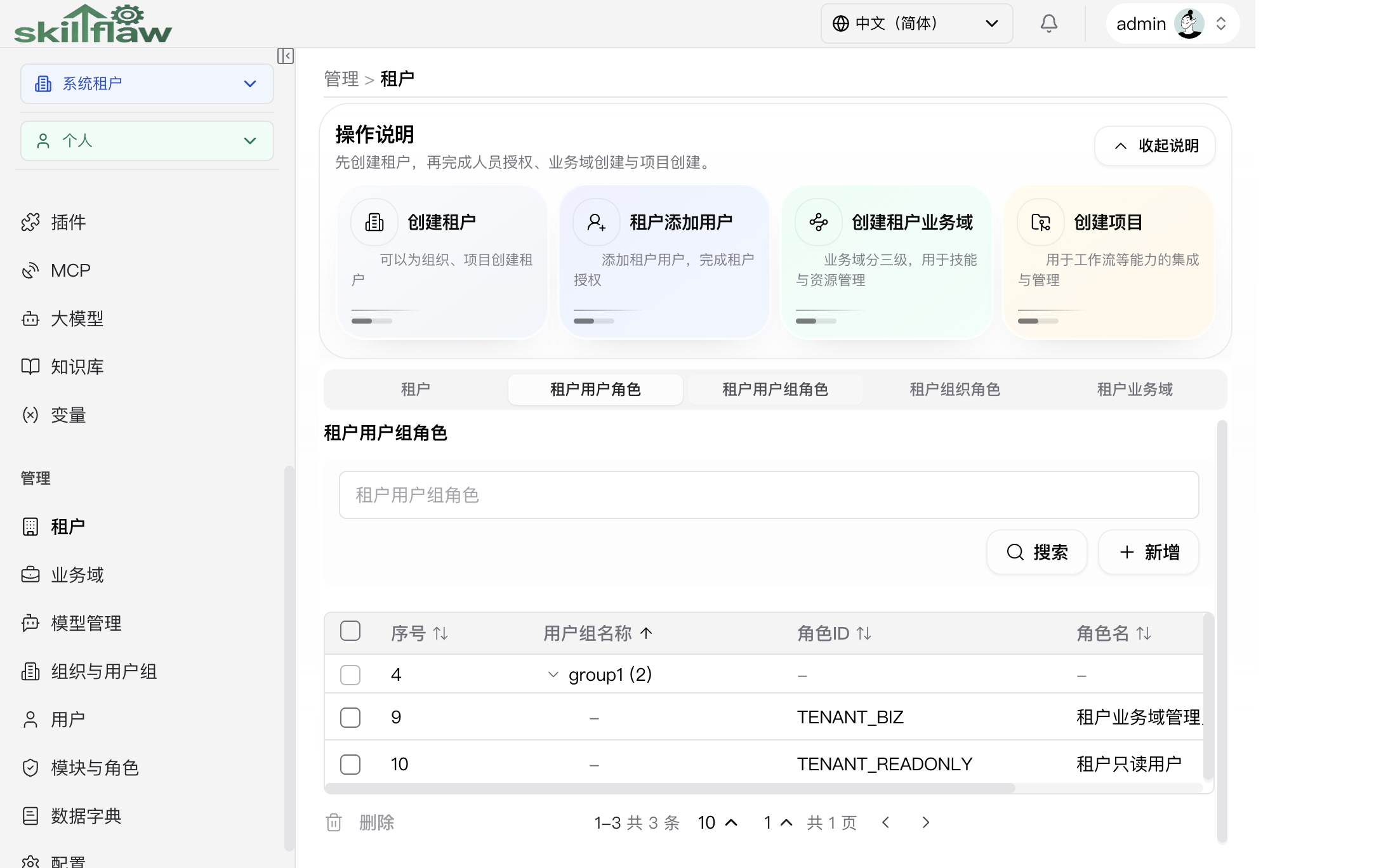
Task: Switch to the 租户 tab
Action: [x=416, y=390]
